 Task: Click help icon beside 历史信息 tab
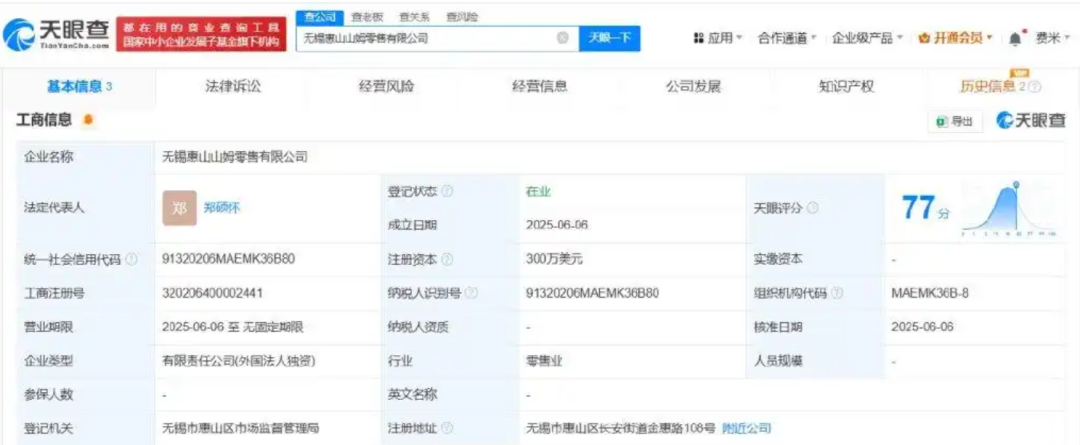pyautogui.click(x=1035, y=87)
